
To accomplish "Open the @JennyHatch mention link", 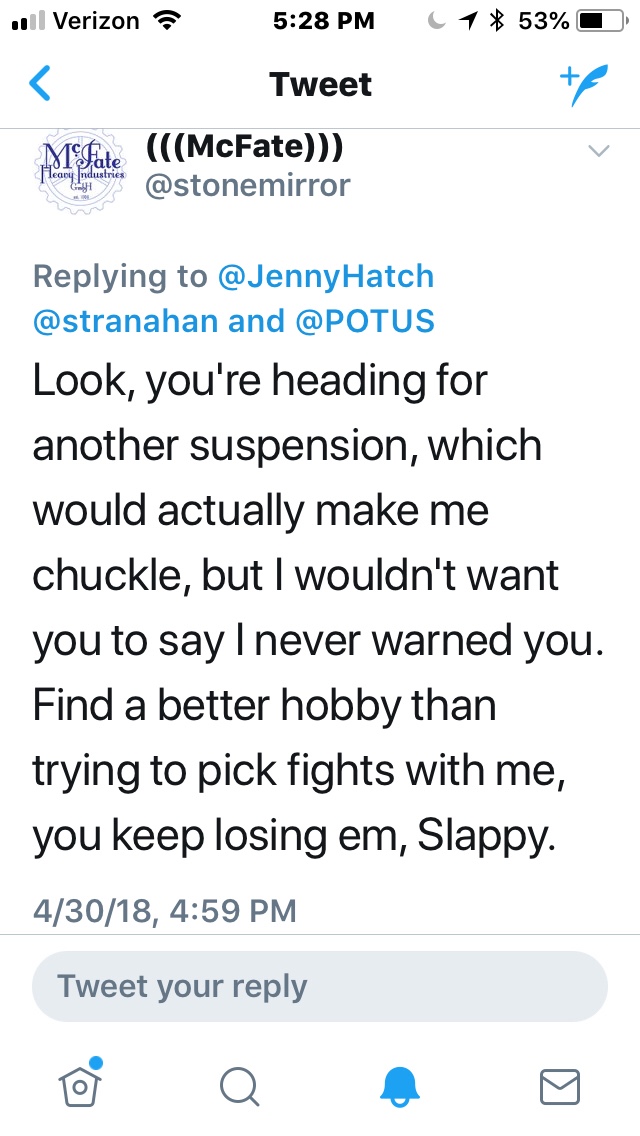I will [x=326, y=276].
